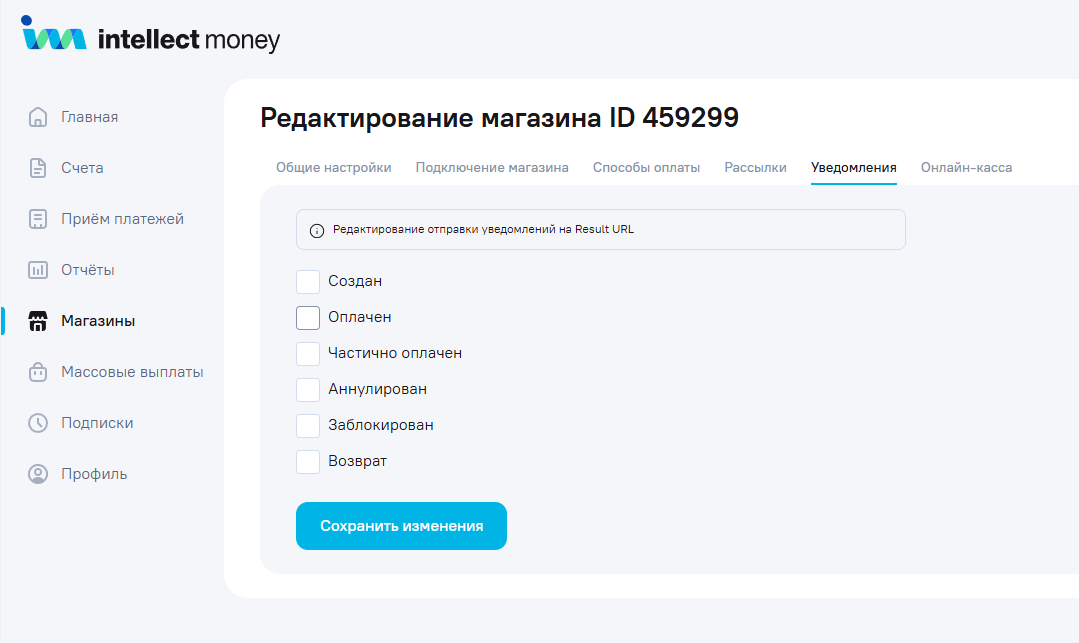Viewport: 1079px width, 643px height.
Task: Click the Профиль user icon
Action: 38,474
